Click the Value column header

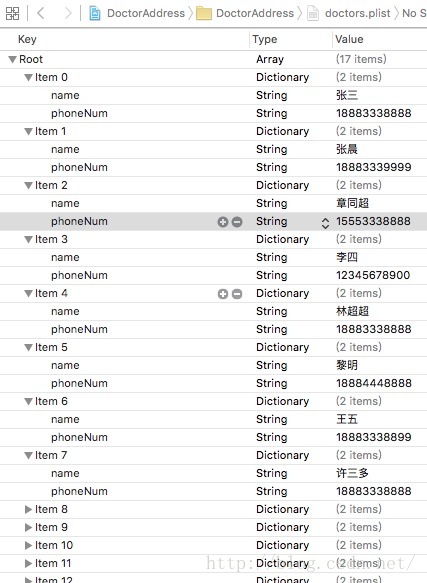click(349, 39)
